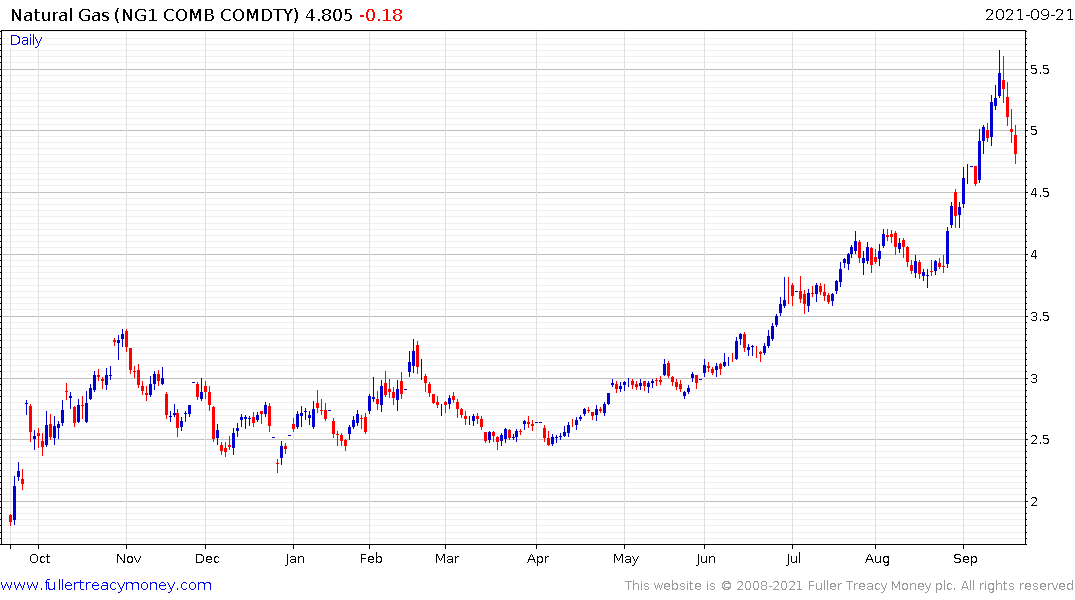Click the 2021-09-21 date label
Screen dimensions: 1075x600
tap(1029, 14)
